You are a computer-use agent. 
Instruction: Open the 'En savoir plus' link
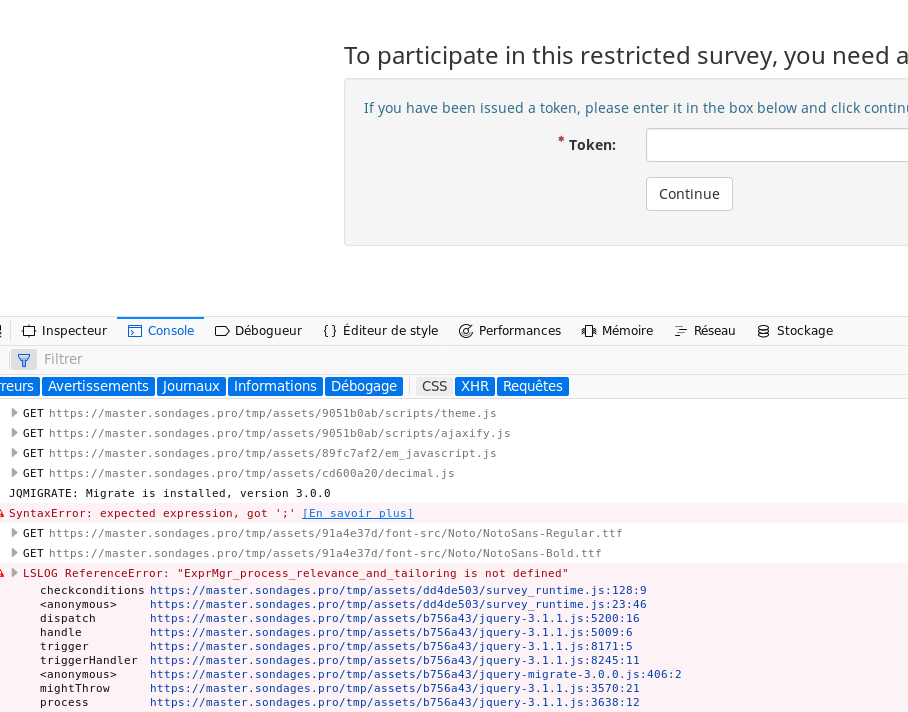pos(358,513)
